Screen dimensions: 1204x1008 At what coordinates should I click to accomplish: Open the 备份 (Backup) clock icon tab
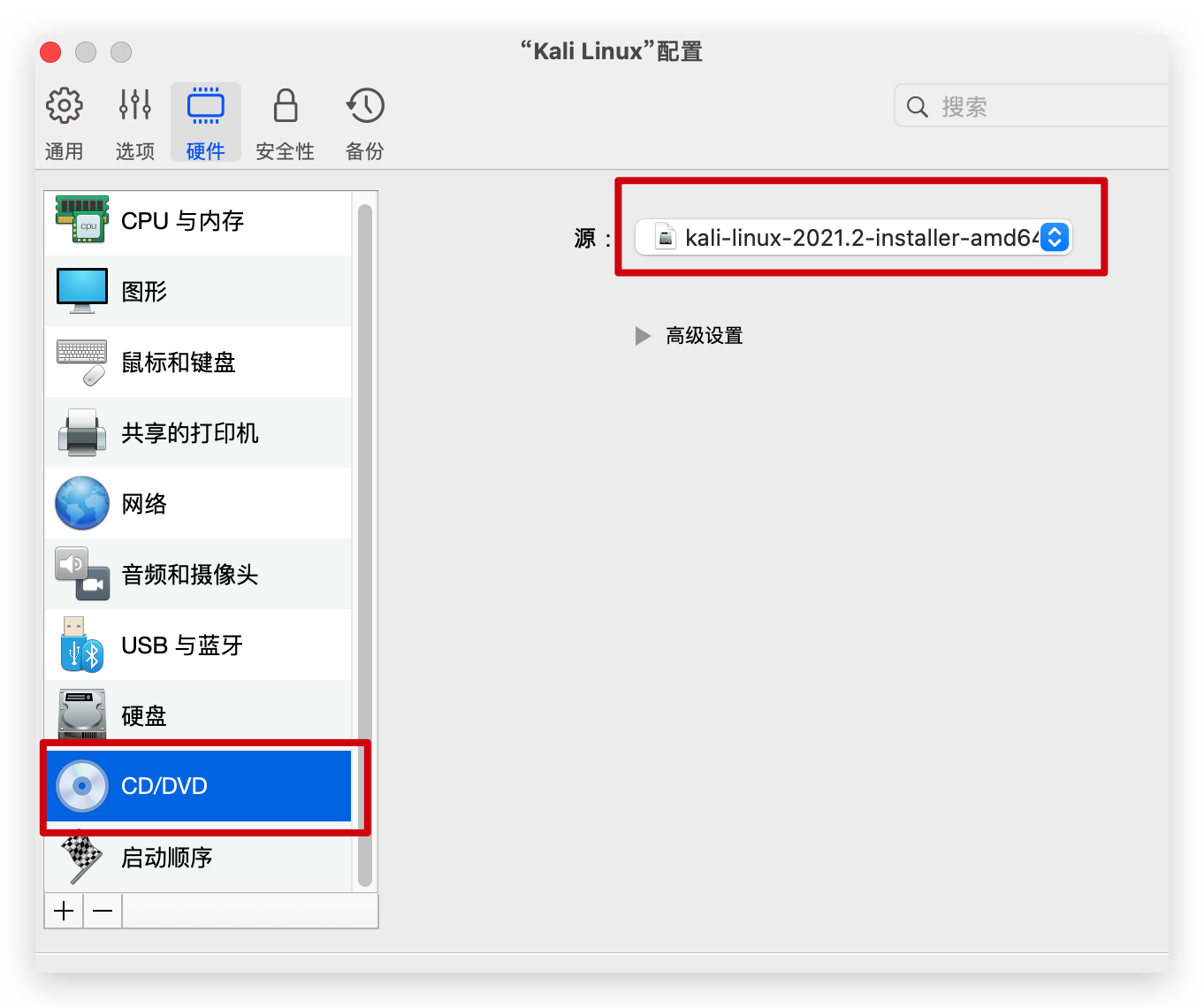365,122
